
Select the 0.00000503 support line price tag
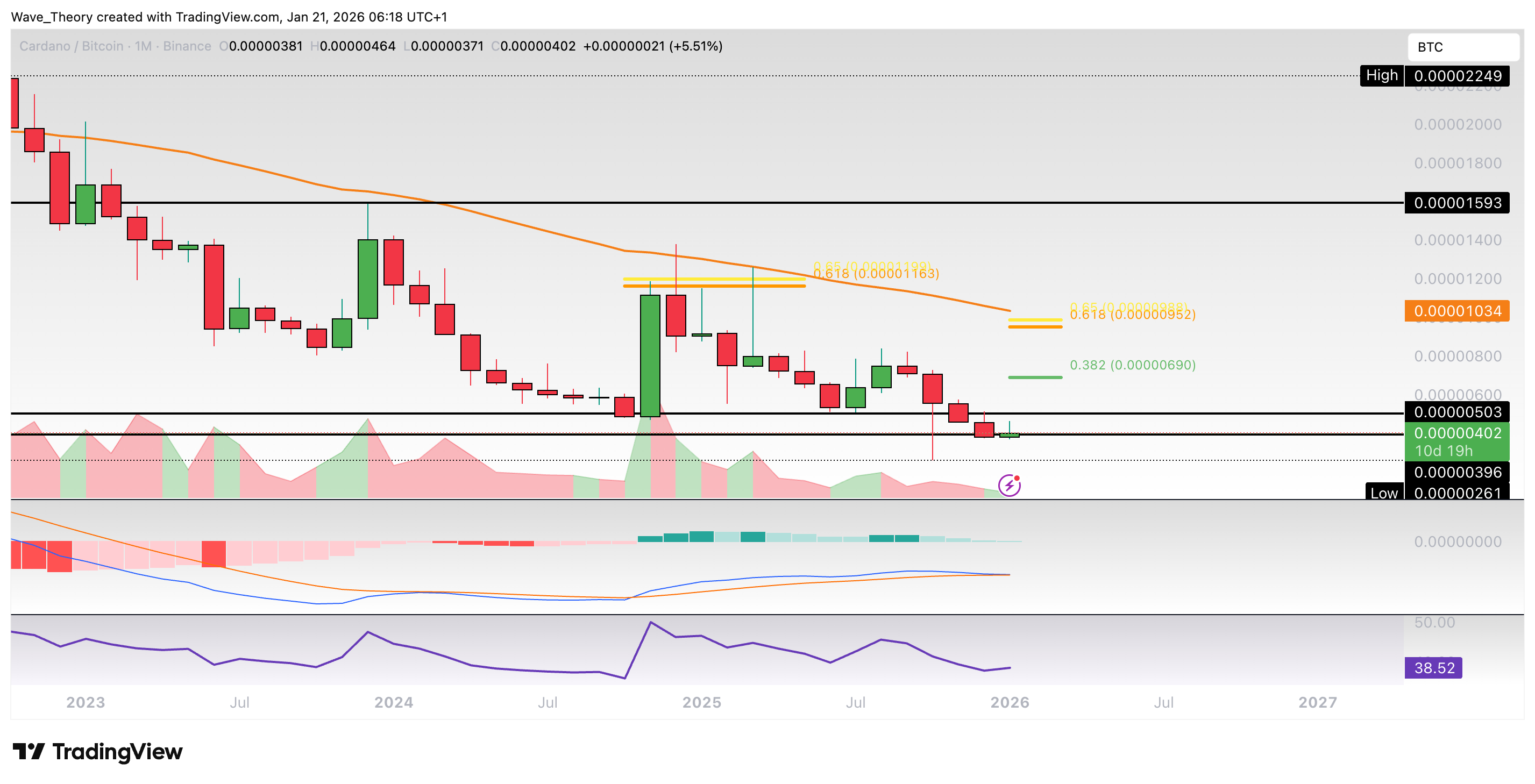tap(1456, 412)
